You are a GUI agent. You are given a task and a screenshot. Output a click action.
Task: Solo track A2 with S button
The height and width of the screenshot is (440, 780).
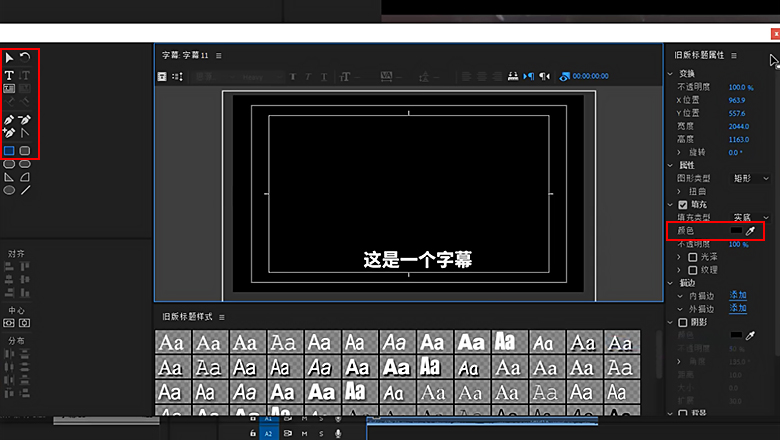(x=321, y=434)
